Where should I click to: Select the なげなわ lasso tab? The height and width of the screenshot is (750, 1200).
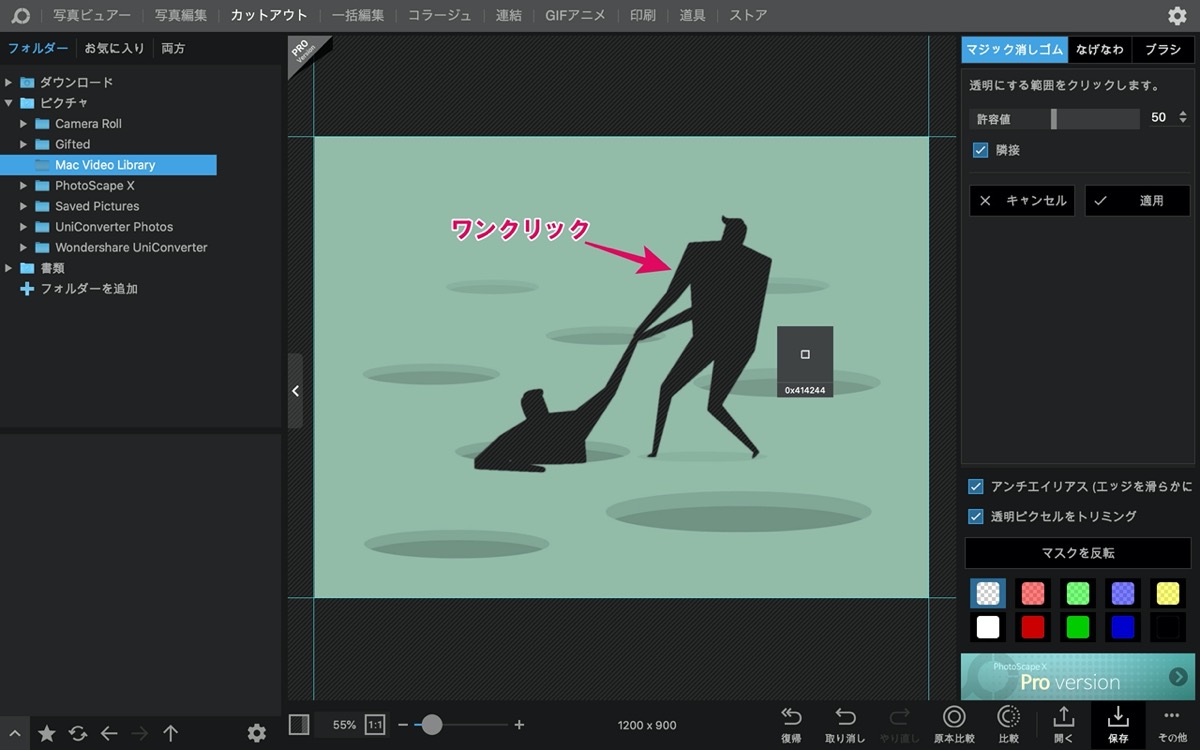[1100, 49]
